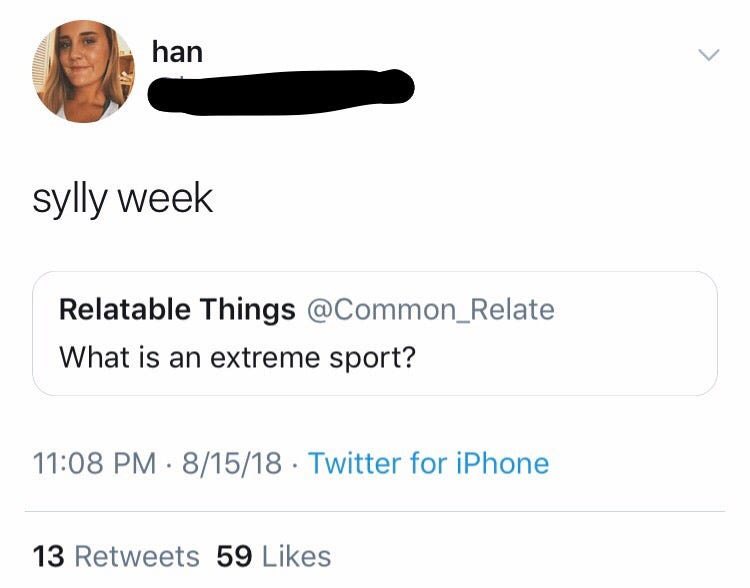Viewport: 750px width, 588px height.
Task: Click the bold number 59
Action: click(234, 556)
